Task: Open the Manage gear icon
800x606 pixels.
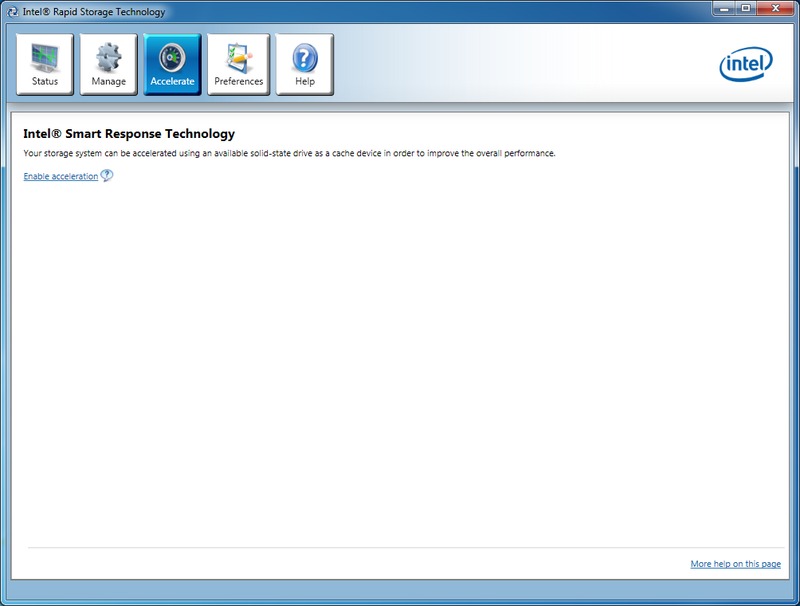Action: 109,56
